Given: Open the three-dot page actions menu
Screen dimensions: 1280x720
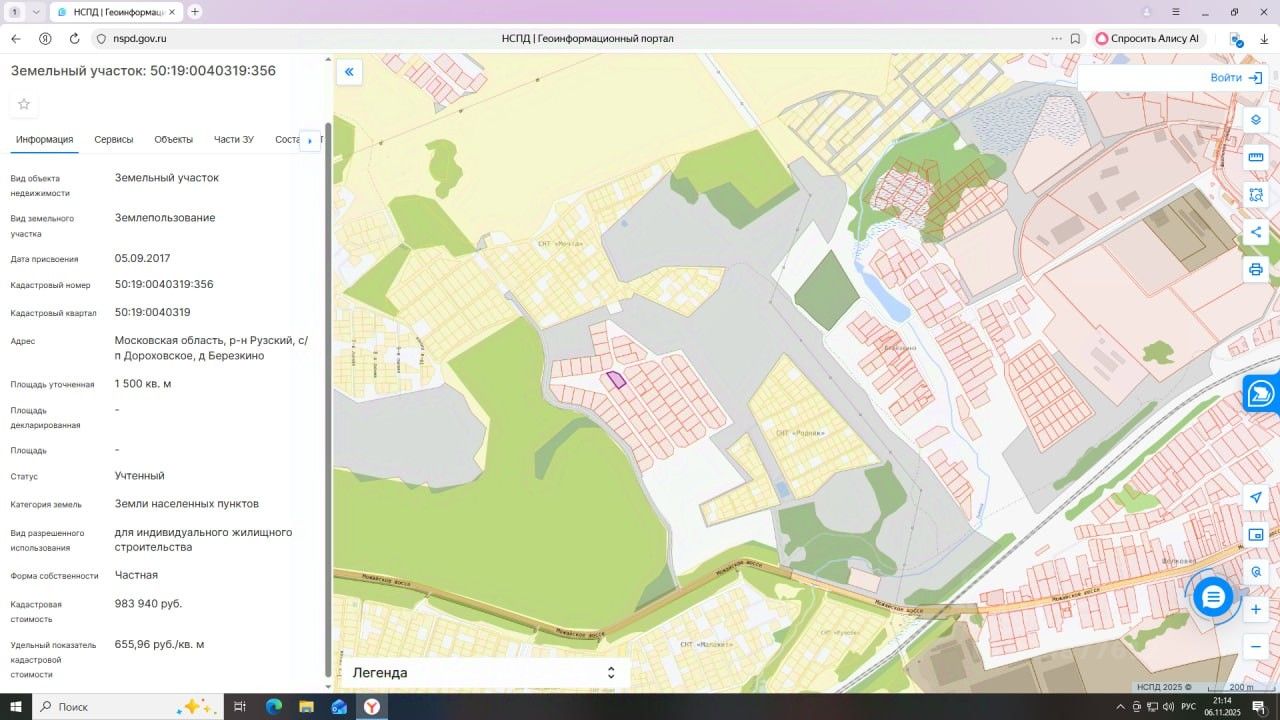Looking at the screenshot, I should click(1057, 38).
